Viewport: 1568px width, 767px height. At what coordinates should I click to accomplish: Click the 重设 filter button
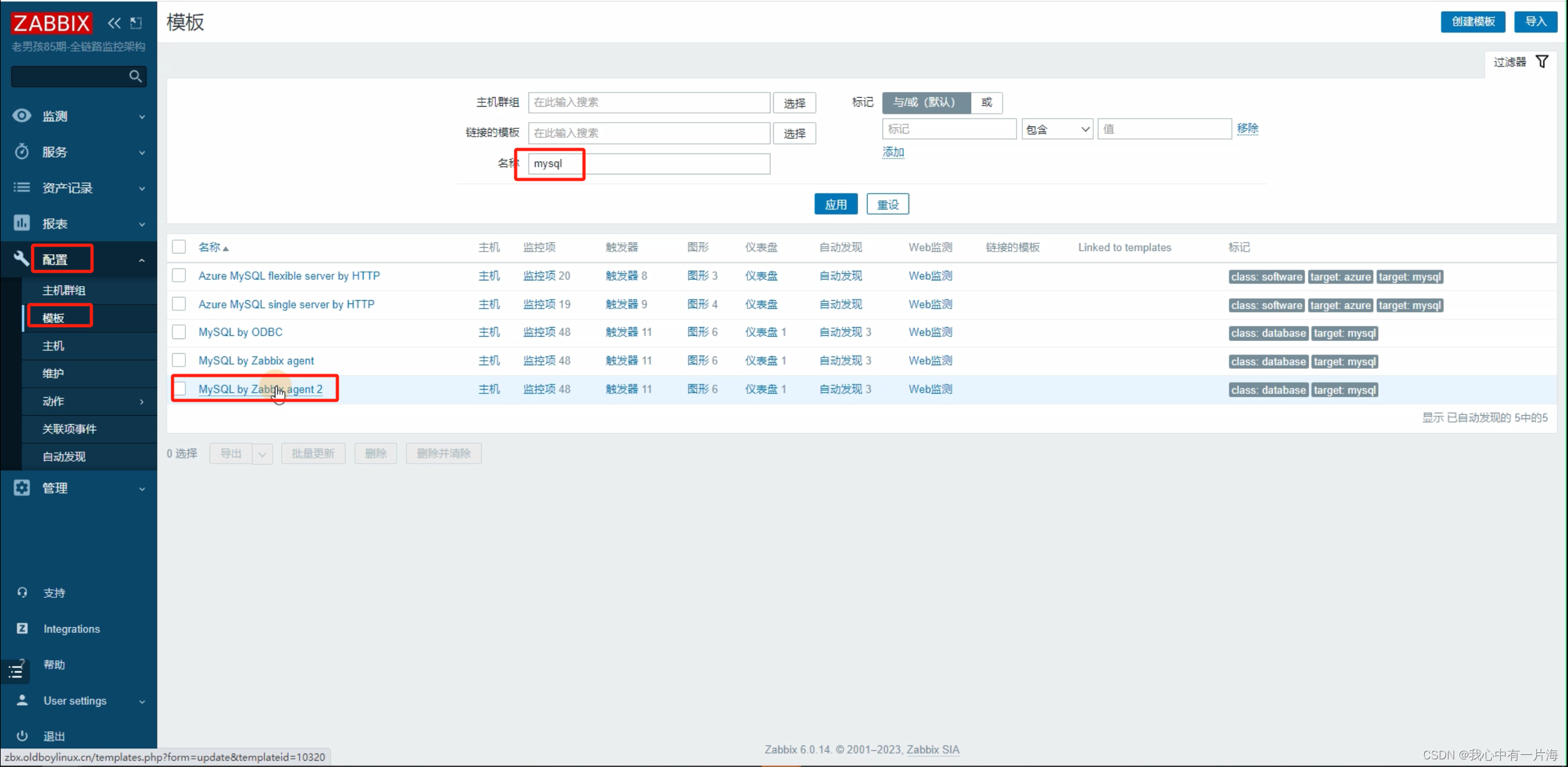888,204
